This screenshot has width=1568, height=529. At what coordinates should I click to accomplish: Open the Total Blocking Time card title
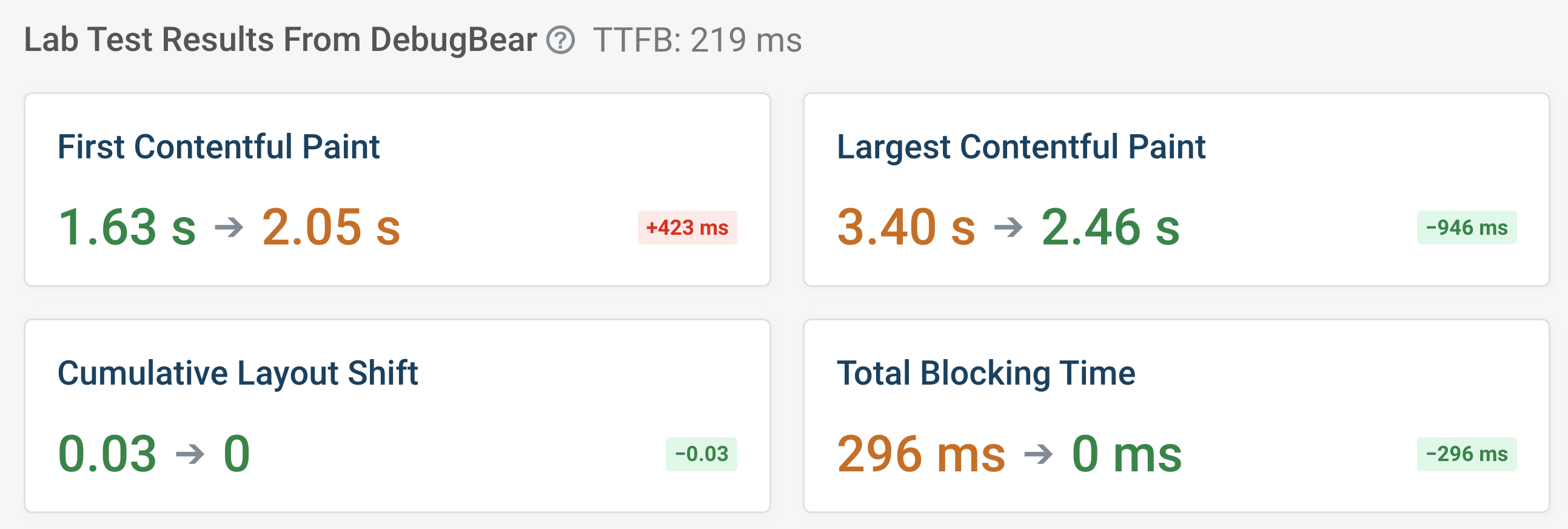pos(985,373)
